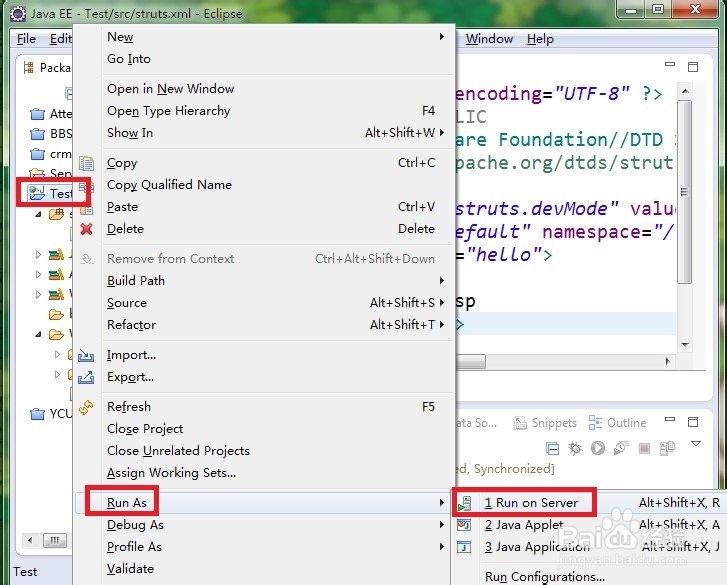Click the Java Application icon
This screenshot has width=727, height=585.
[464, 547]
